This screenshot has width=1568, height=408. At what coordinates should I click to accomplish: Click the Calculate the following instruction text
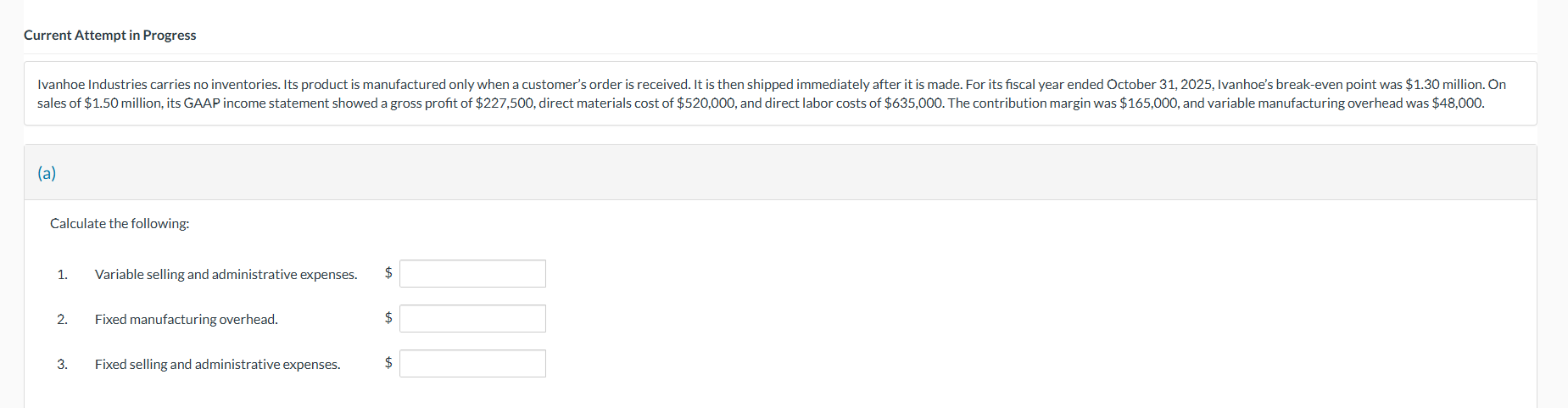coord(120,223)
